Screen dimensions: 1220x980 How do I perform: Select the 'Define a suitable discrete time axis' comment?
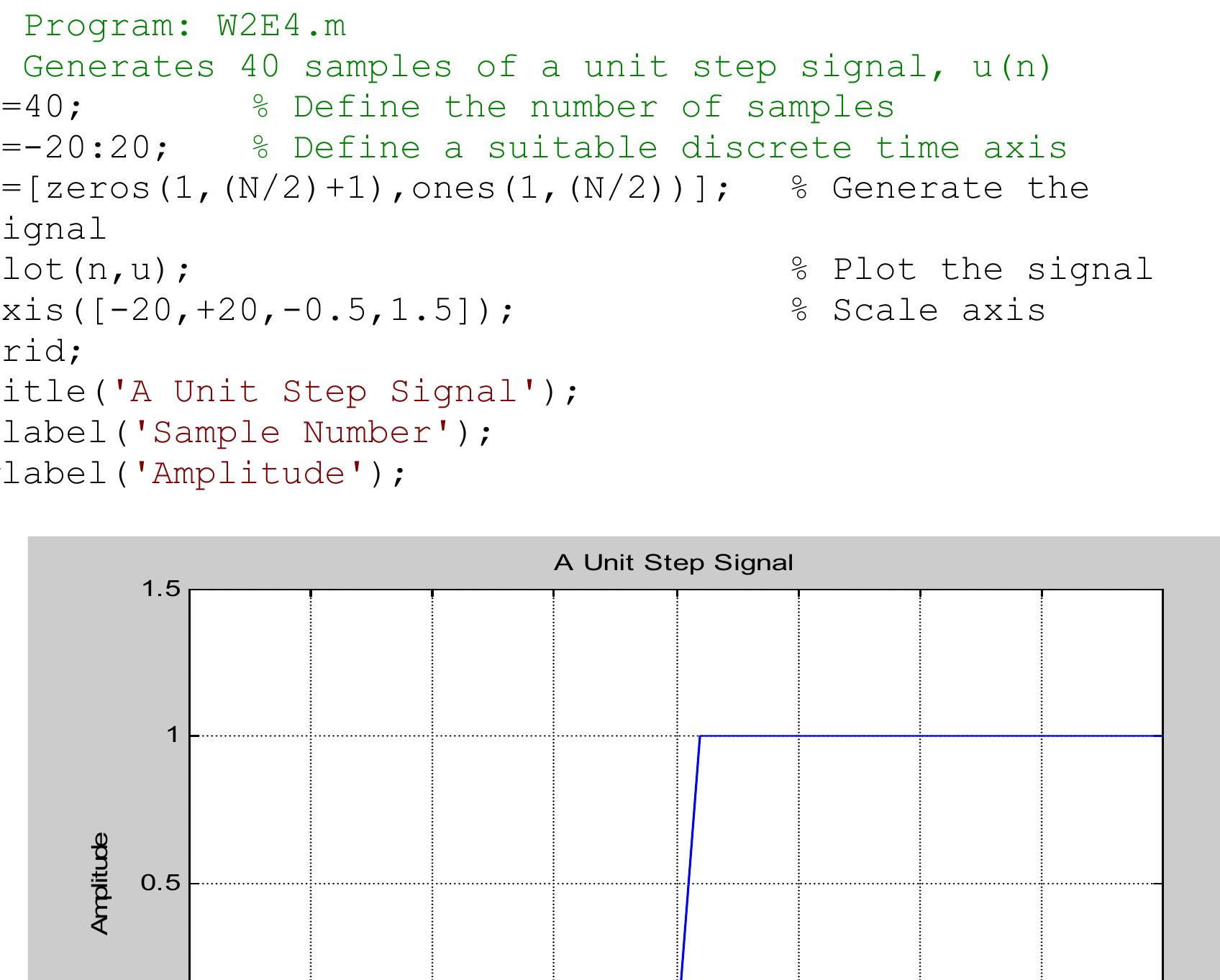[660, 149]
